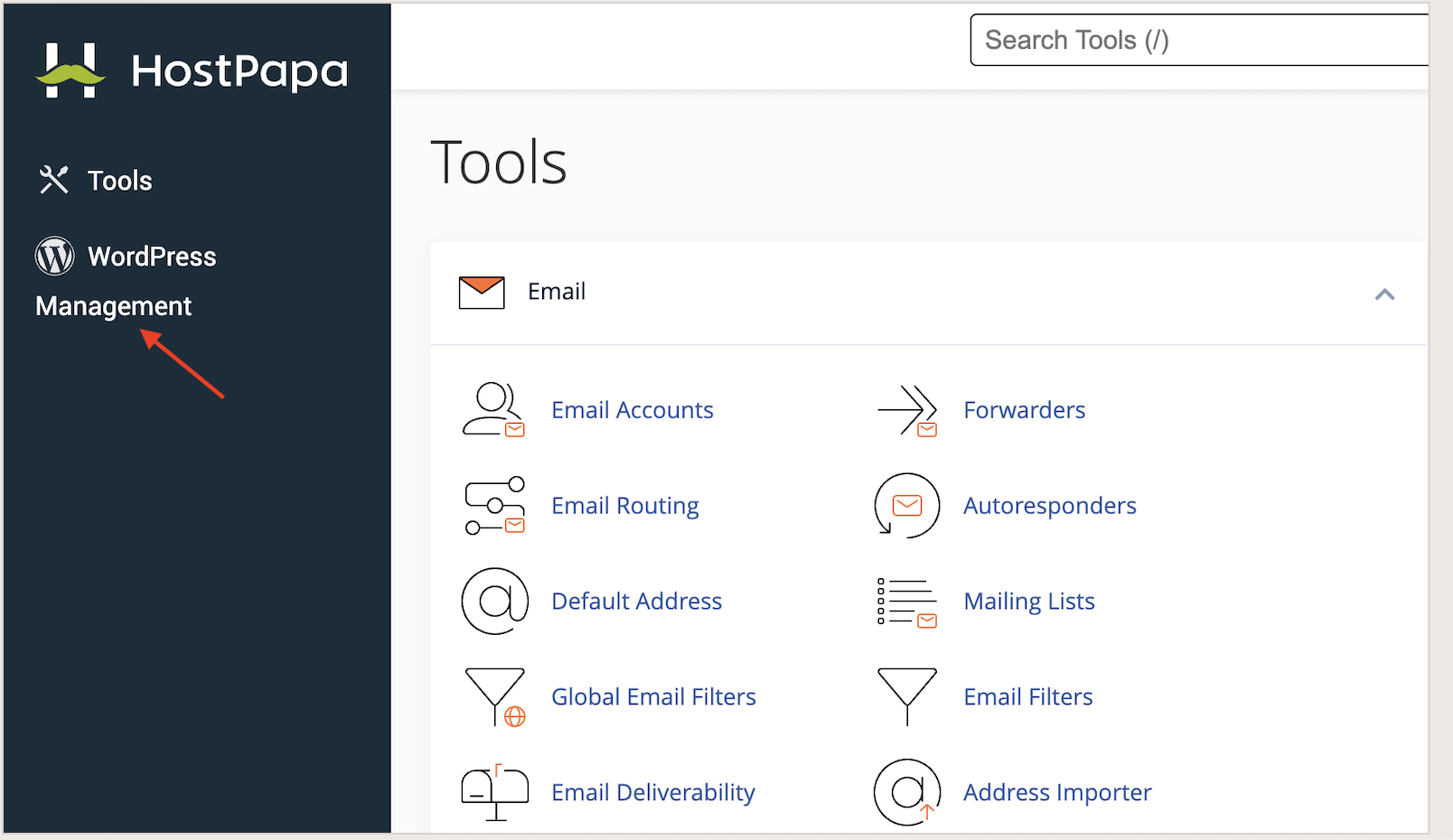1453x840 pixels.
Task: Click the Email Accounts icon
Action: (x=493, y=410)
